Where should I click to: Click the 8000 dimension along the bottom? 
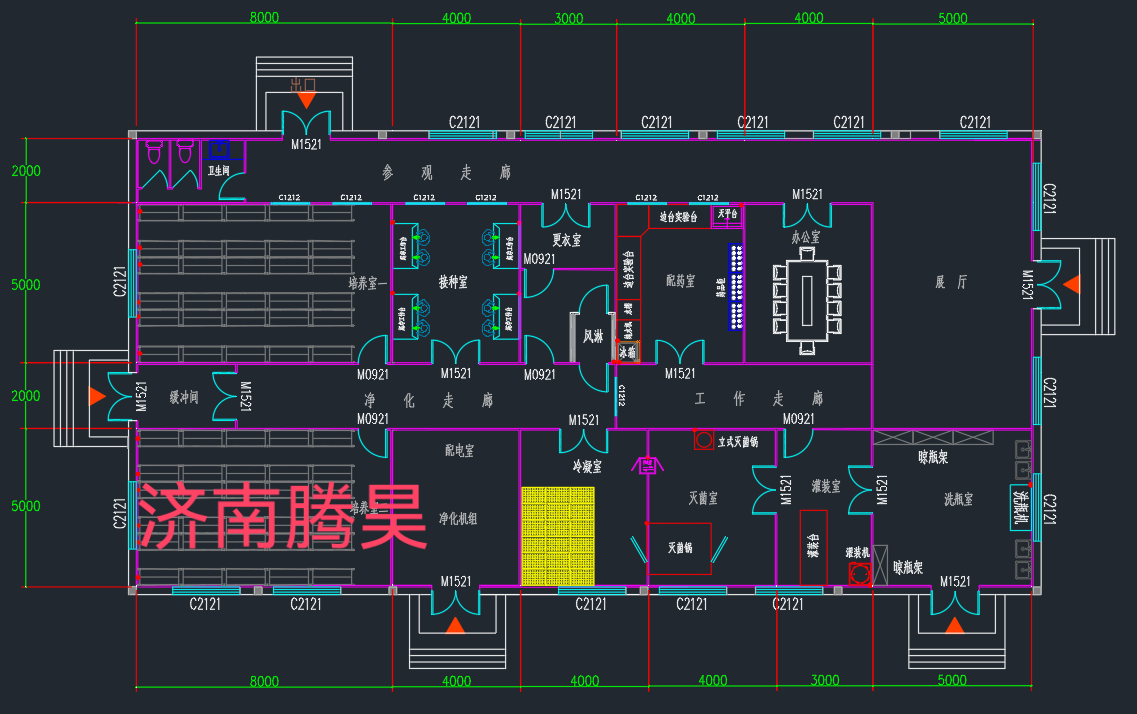coord(264,681)
